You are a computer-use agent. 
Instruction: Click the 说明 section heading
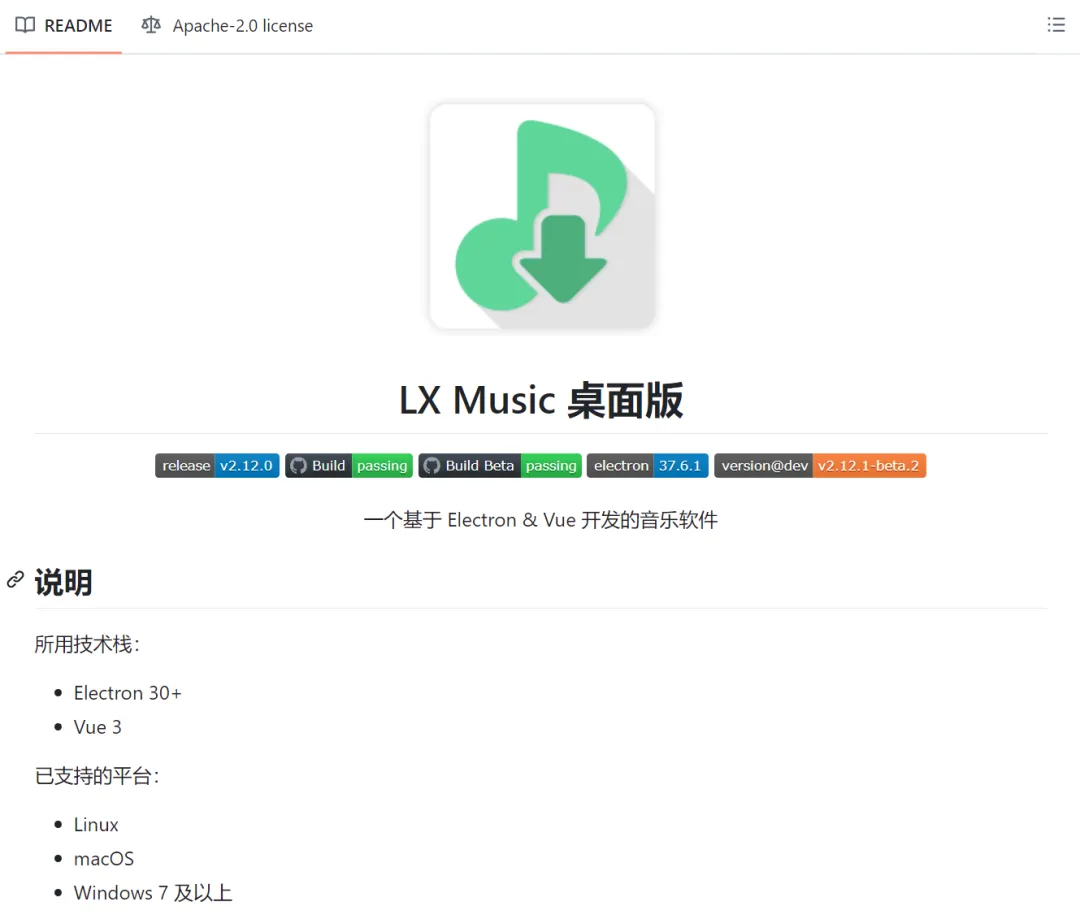tap(63, 582)
